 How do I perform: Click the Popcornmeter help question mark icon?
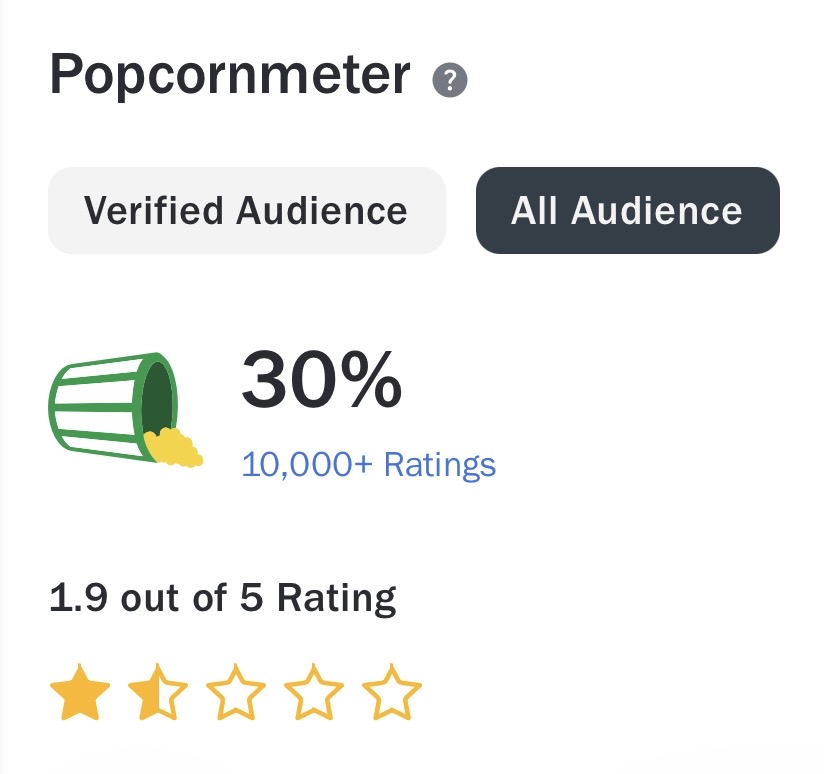(x=450, y=79)
